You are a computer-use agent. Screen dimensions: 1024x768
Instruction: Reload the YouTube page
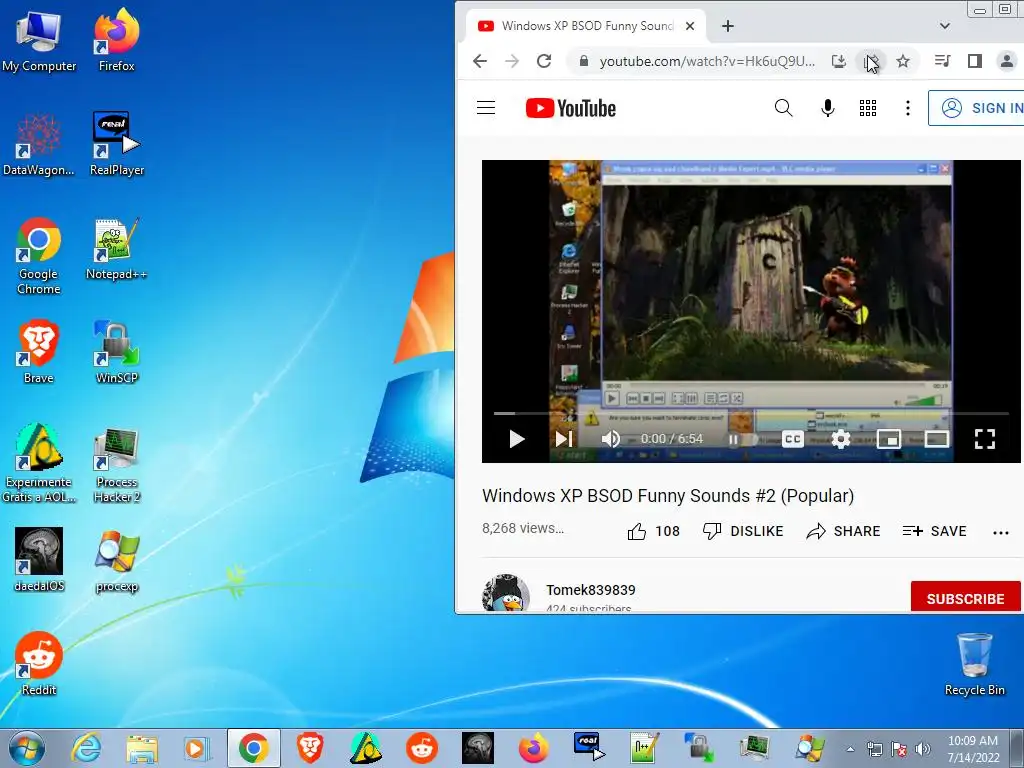pos(544,61)
